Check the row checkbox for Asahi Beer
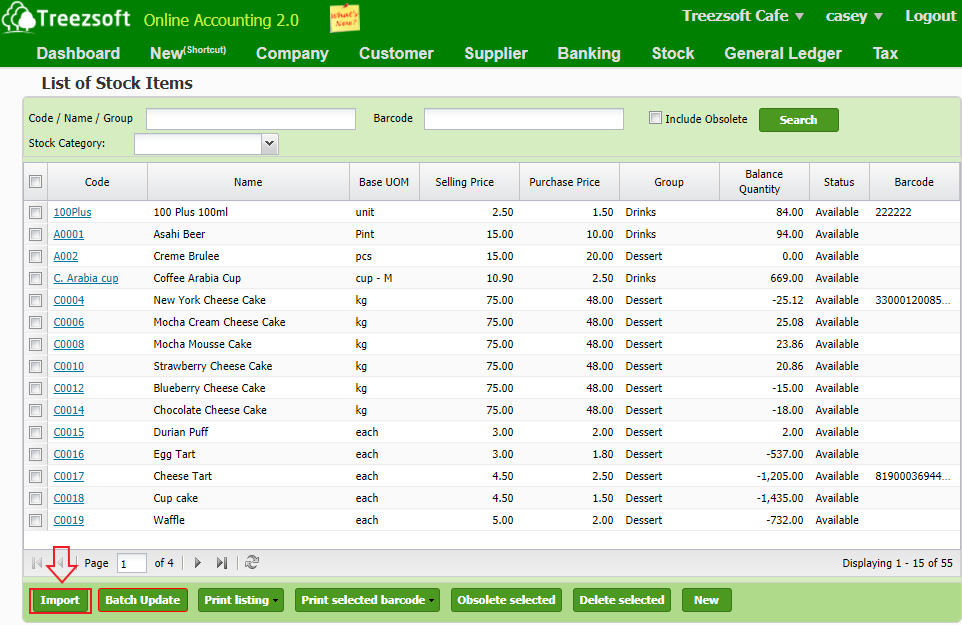Image resolution: width=962 pixels, height=625 pixels. pyautogui.click(x=35, y=233)
